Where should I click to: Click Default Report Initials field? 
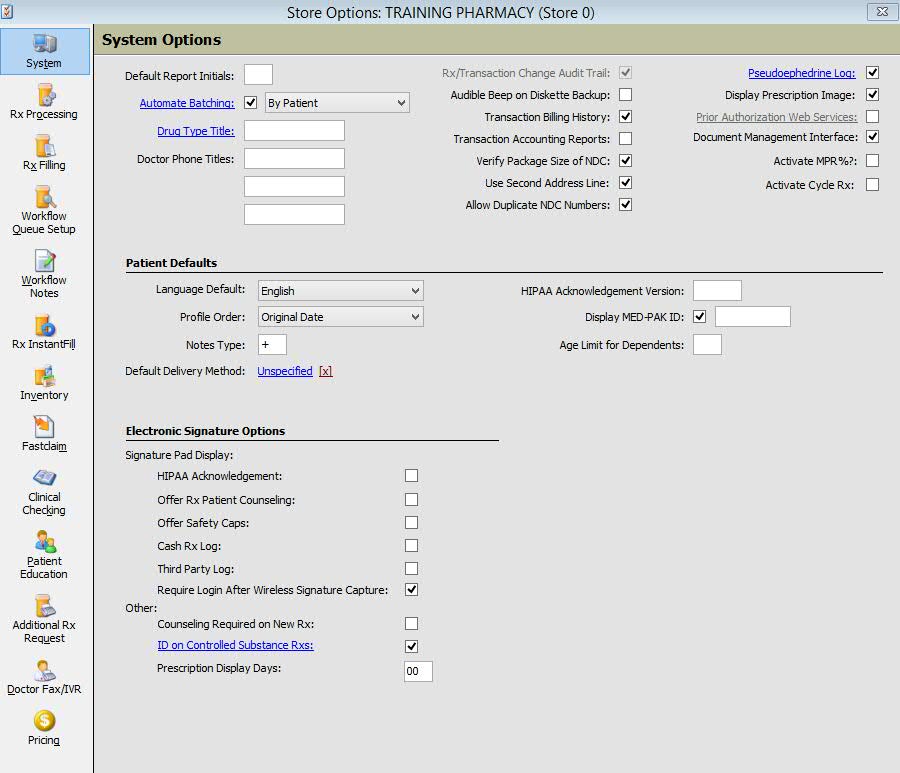tap(258, 75)
